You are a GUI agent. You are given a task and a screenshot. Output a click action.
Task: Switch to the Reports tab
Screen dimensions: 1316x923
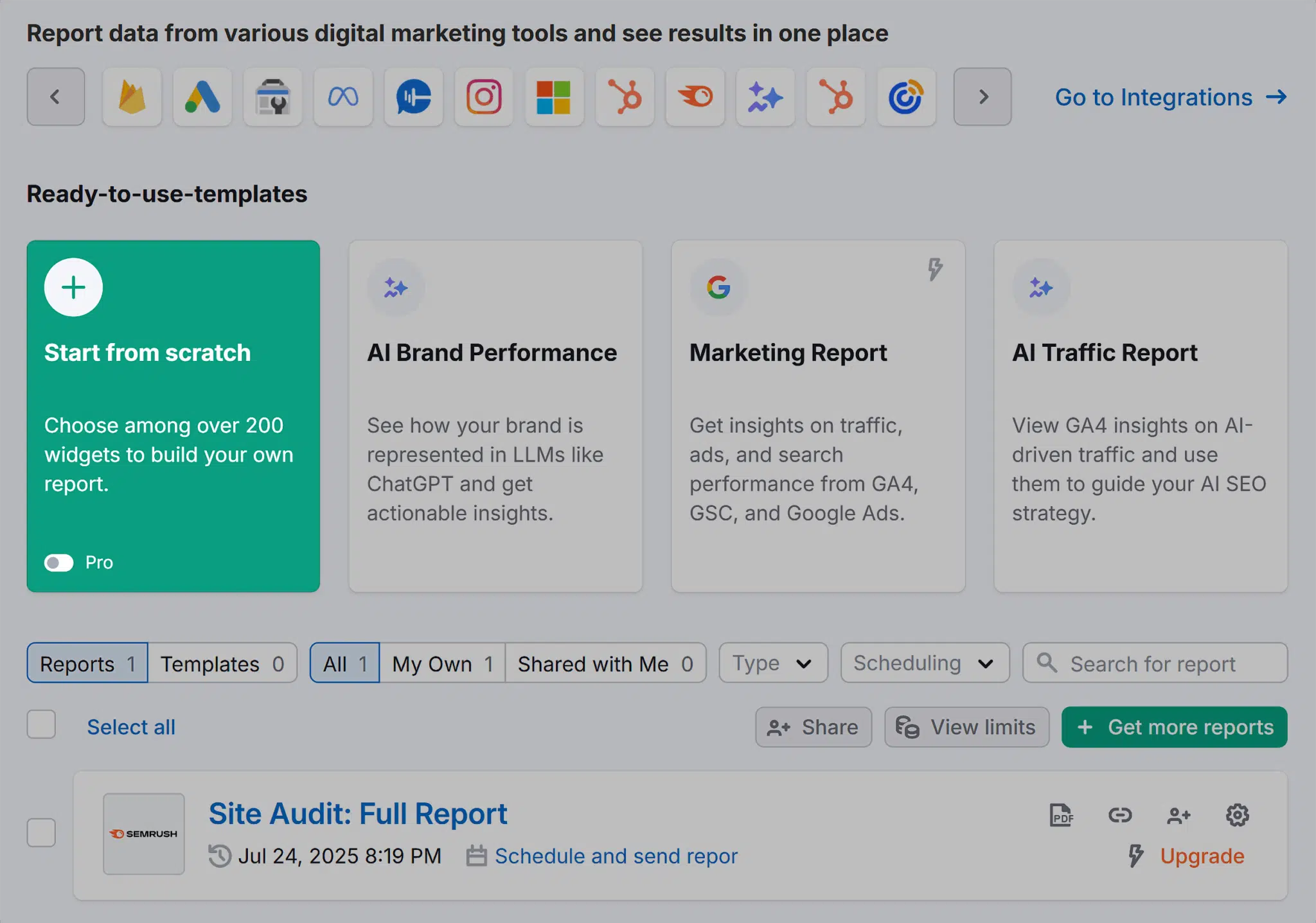[x=87, y=663]
